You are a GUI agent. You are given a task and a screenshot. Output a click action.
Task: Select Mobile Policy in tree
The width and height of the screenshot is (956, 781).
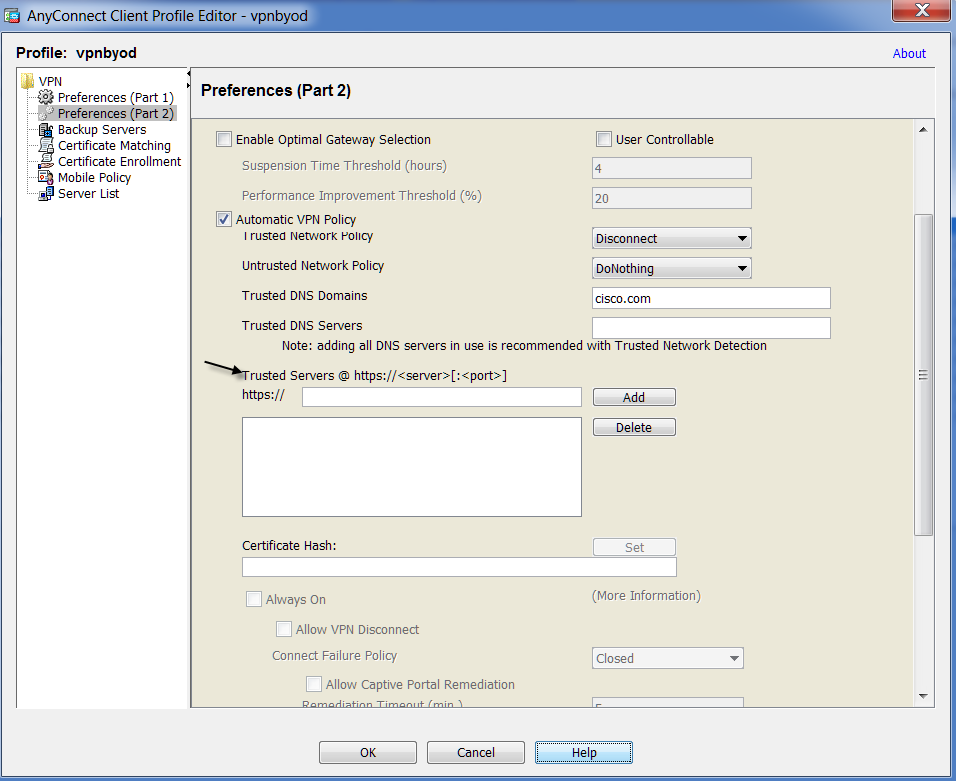[95, 177]
